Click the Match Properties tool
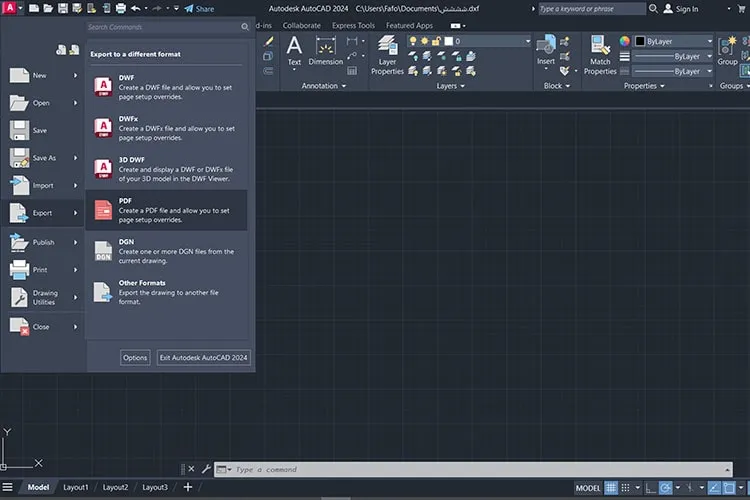The width and height of the screenshot is (750, 500). point(600,55)
